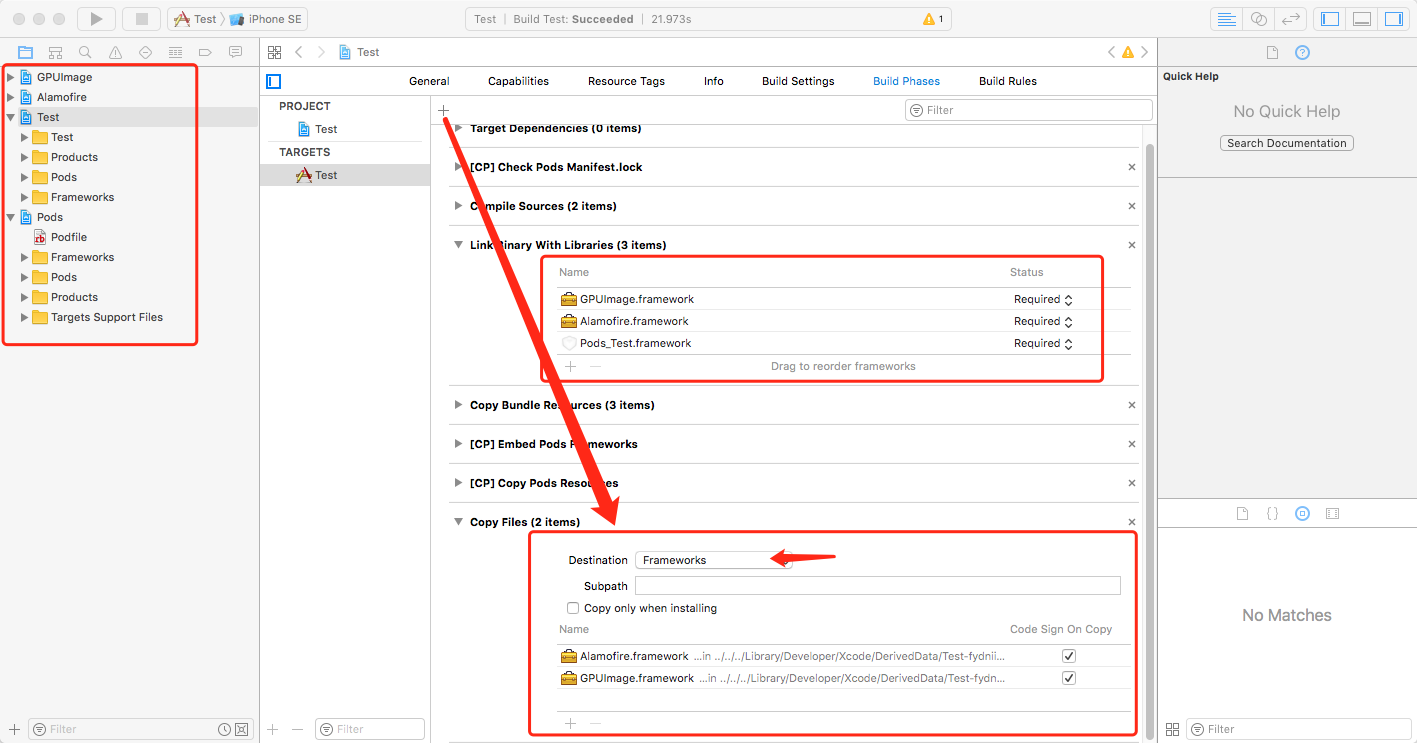Go back in editor history
1417x743 pixels.
coord(299,52)
